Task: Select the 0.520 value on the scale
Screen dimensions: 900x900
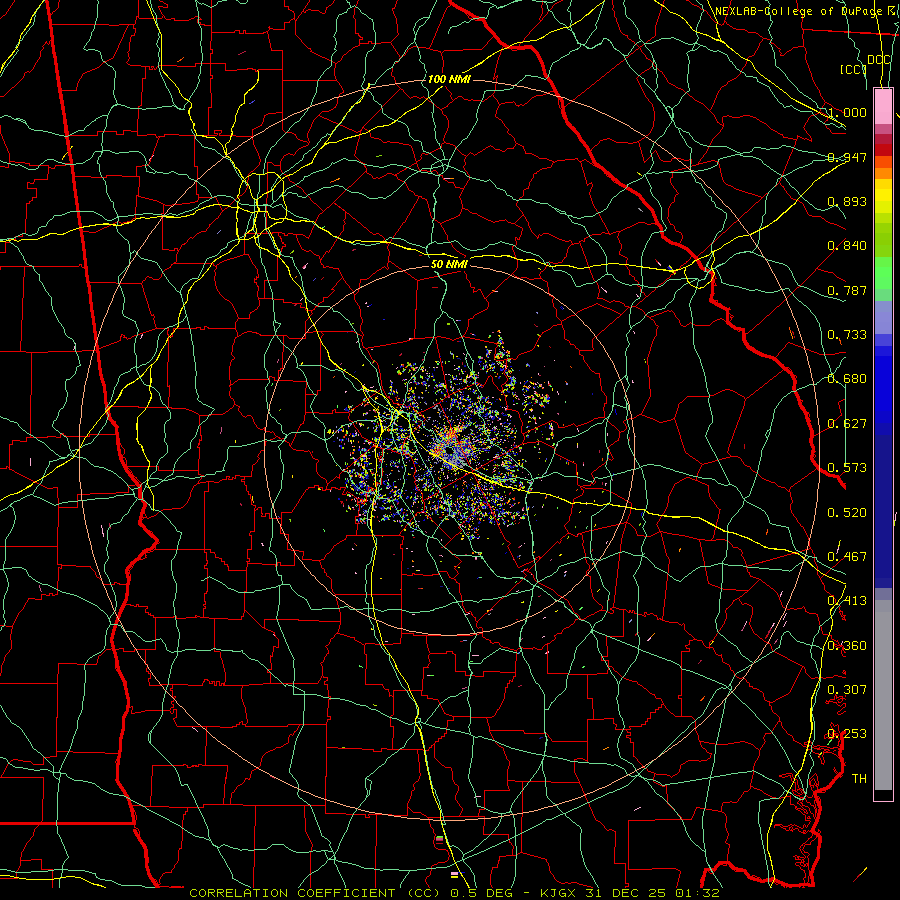Action: point(847,512)
